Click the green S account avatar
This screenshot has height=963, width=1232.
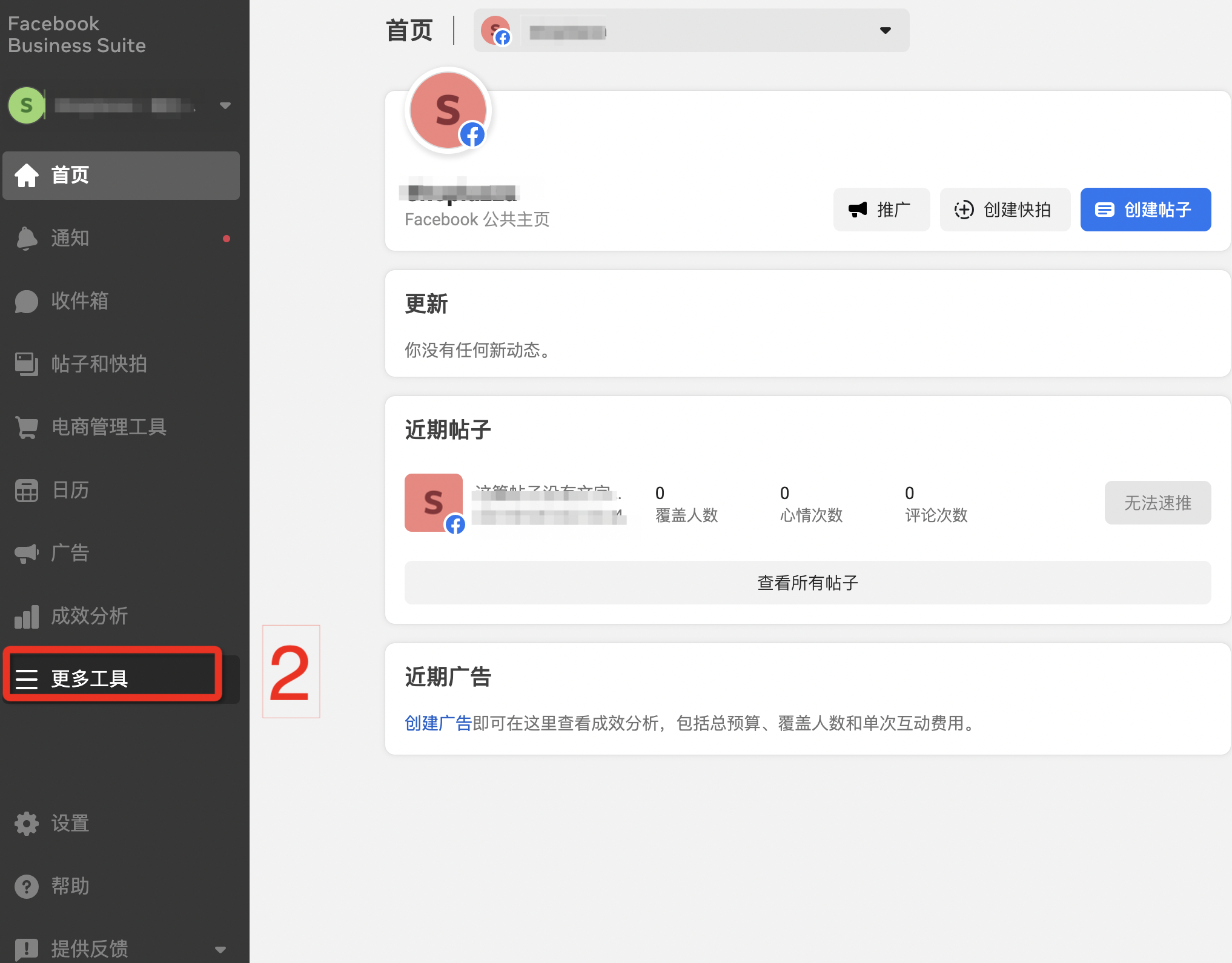pos(27,105)
